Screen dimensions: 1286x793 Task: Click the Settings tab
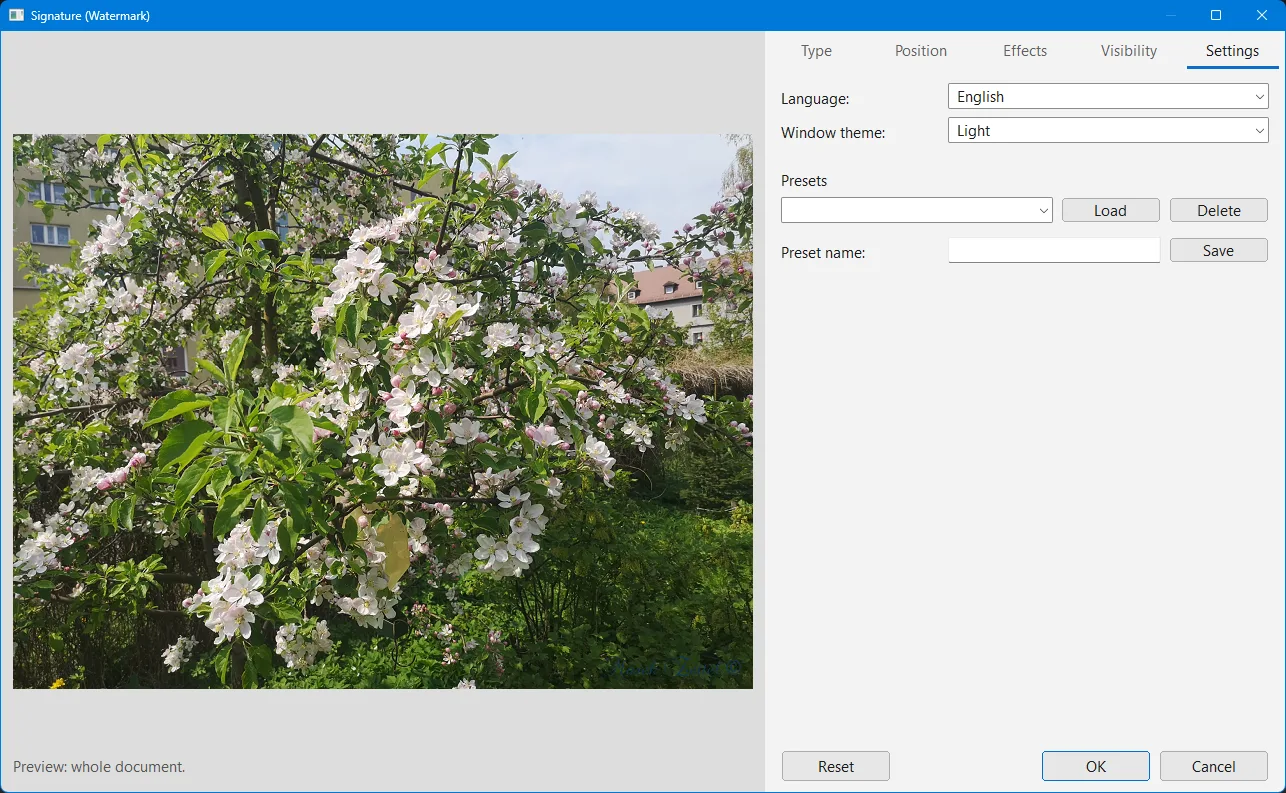pos(1232,51)
